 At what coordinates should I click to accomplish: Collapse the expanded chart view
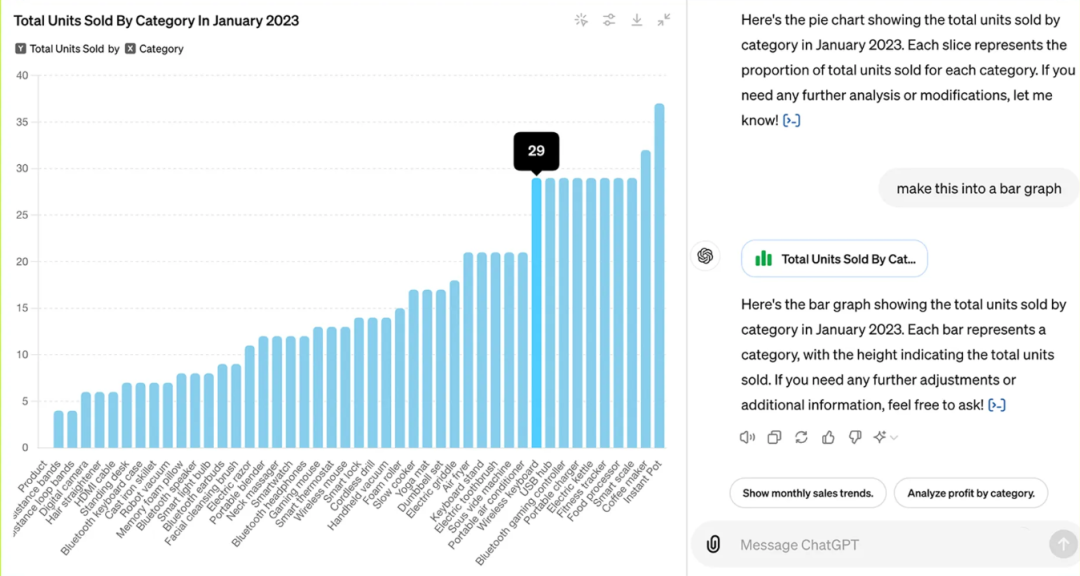click(664, 20)
